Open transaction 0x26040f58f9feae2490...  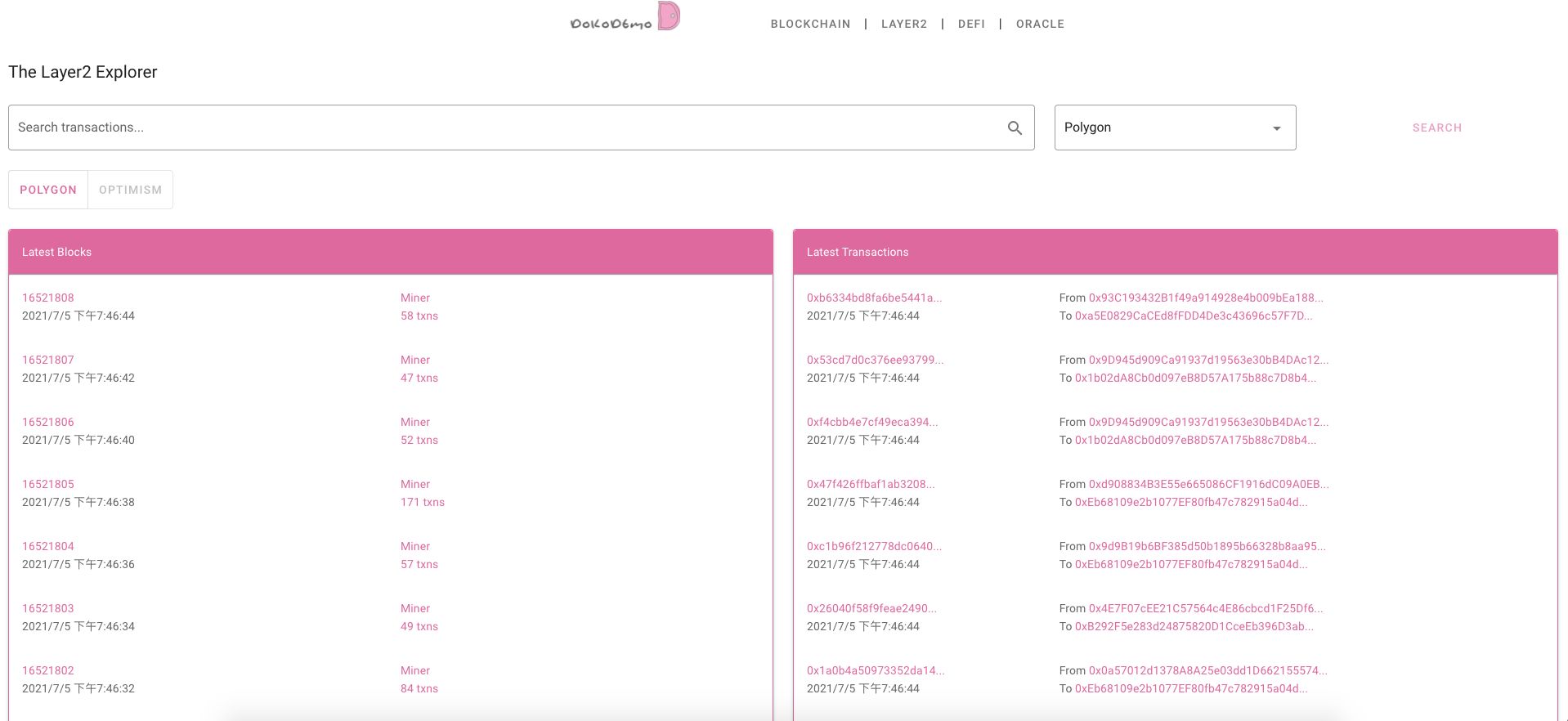tap(871, 608)
